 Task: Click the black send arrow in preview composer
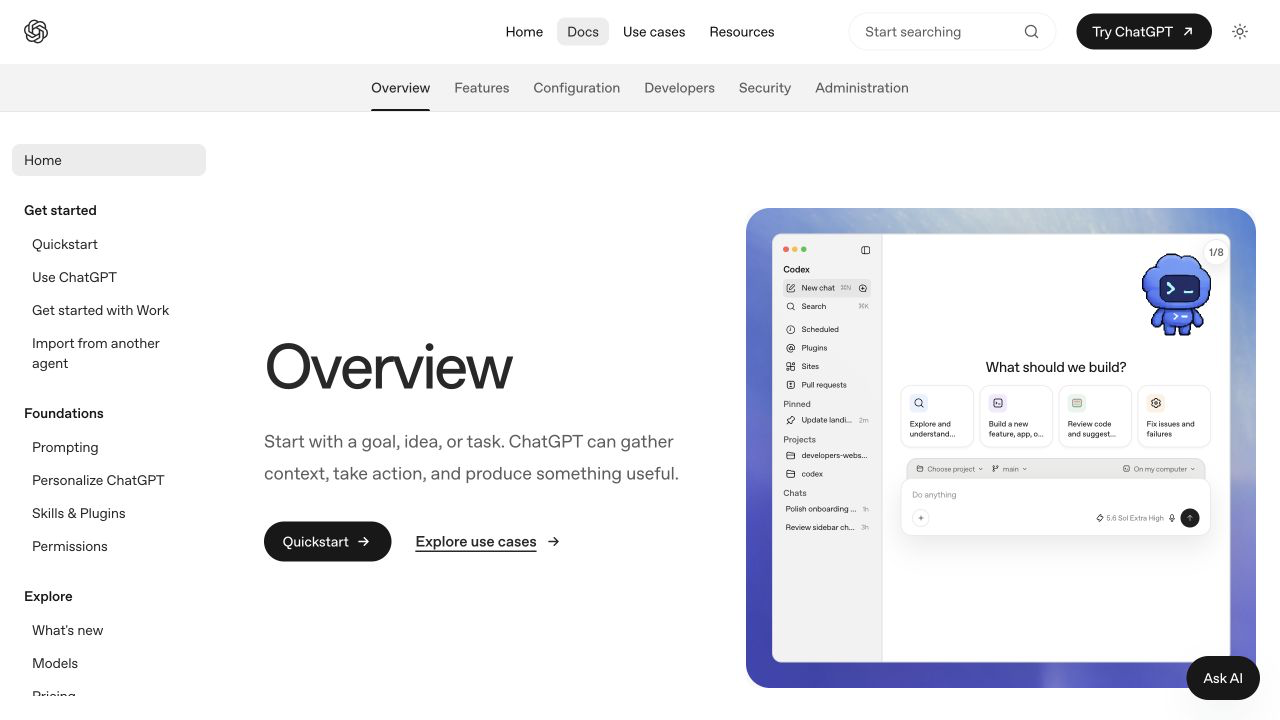(1190, 518)
